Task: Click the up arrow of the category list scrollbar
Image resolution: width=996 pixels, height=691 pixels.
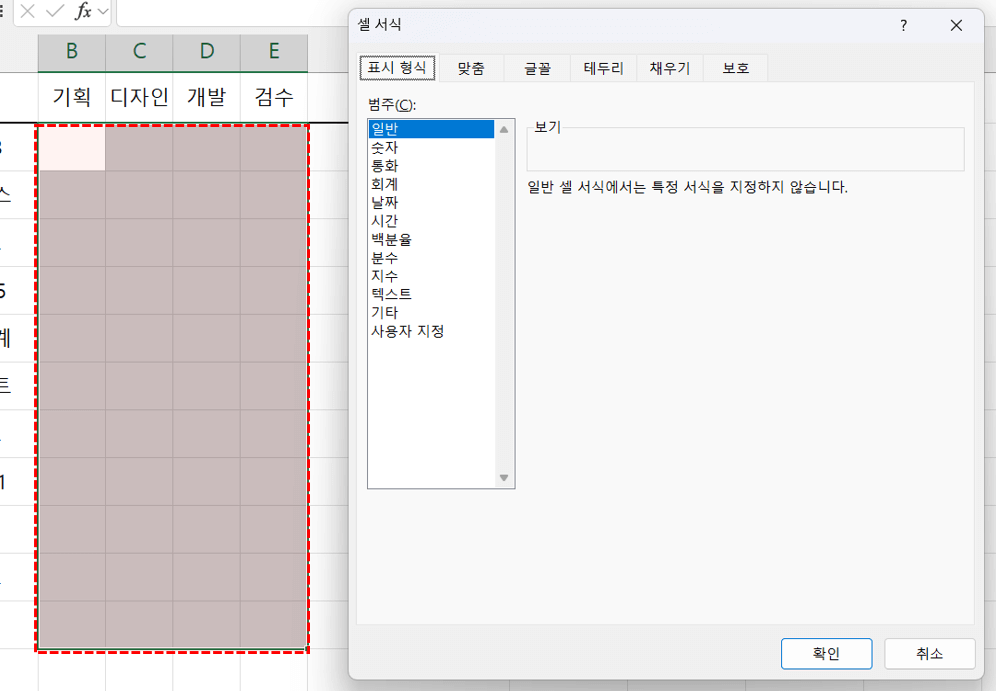Action: (x=504, y=127)
